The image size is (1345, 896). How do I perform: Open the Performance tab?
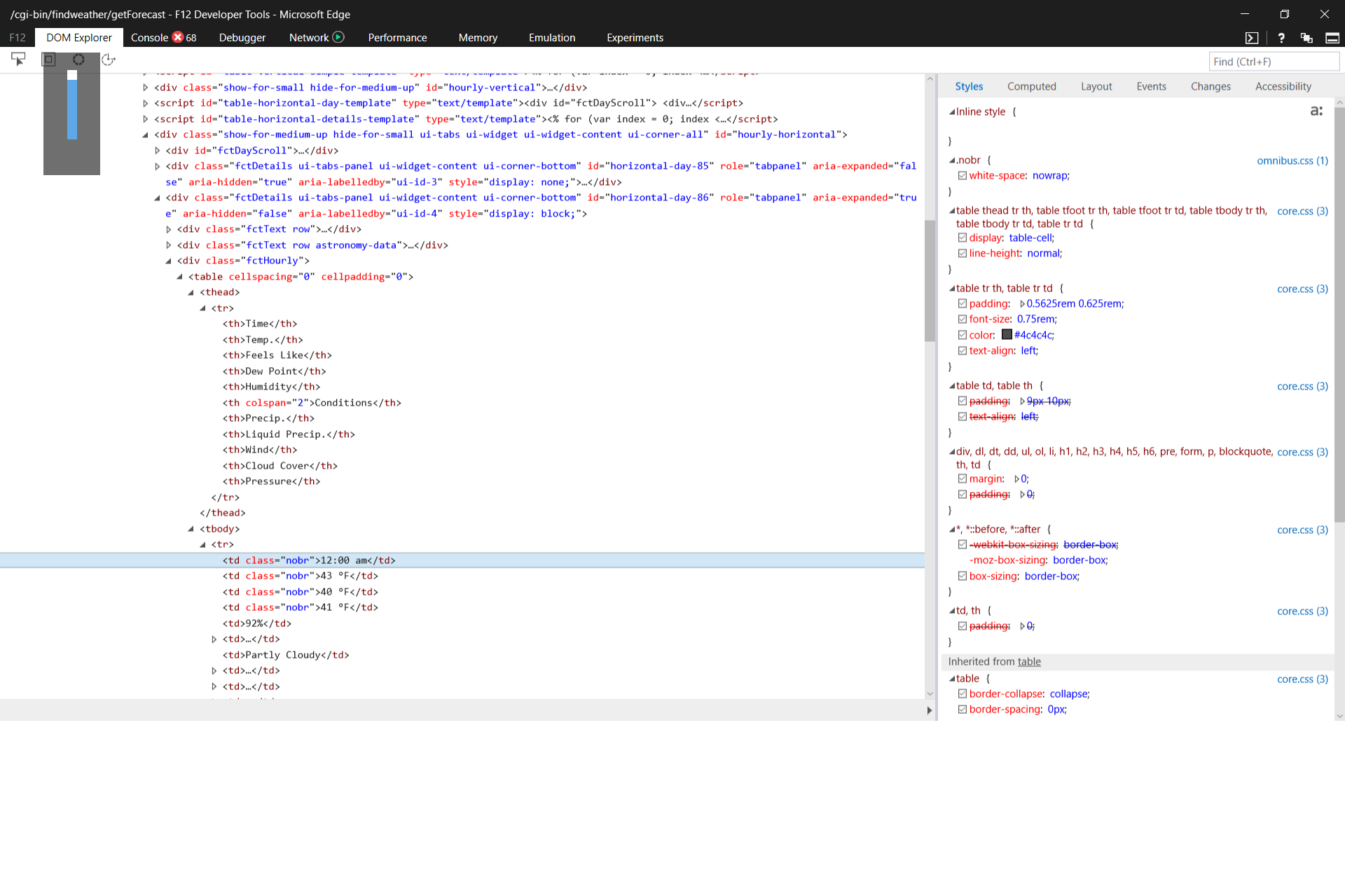(x=397, y=38)
